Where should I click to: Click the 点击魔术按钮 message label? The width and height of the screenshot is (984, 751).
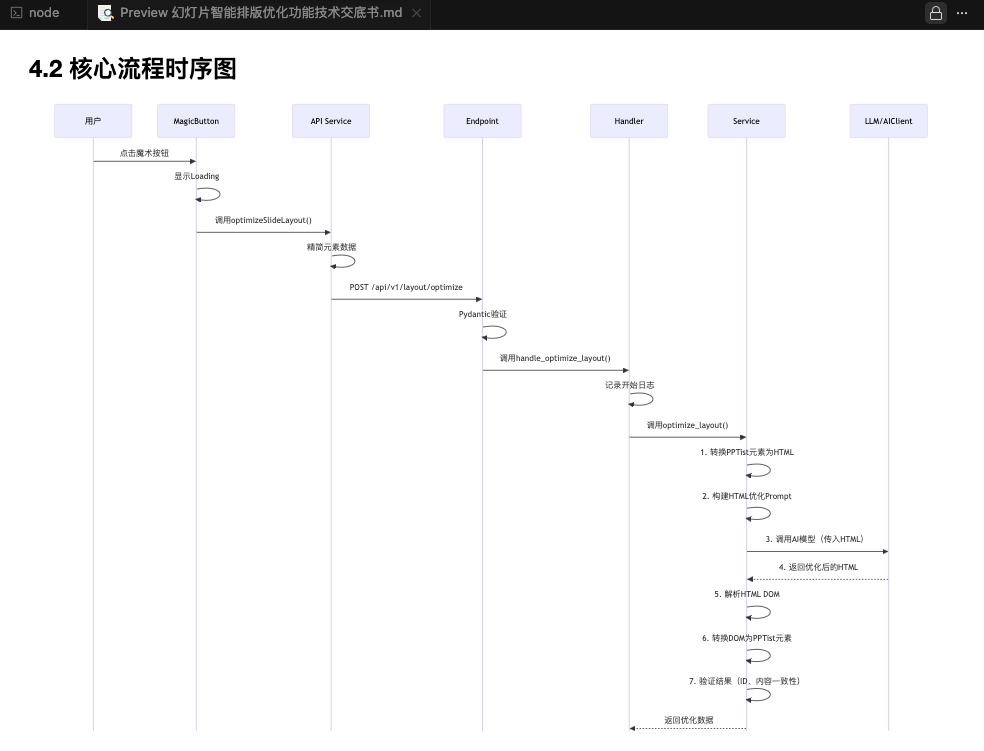click(x=144, y=153)
